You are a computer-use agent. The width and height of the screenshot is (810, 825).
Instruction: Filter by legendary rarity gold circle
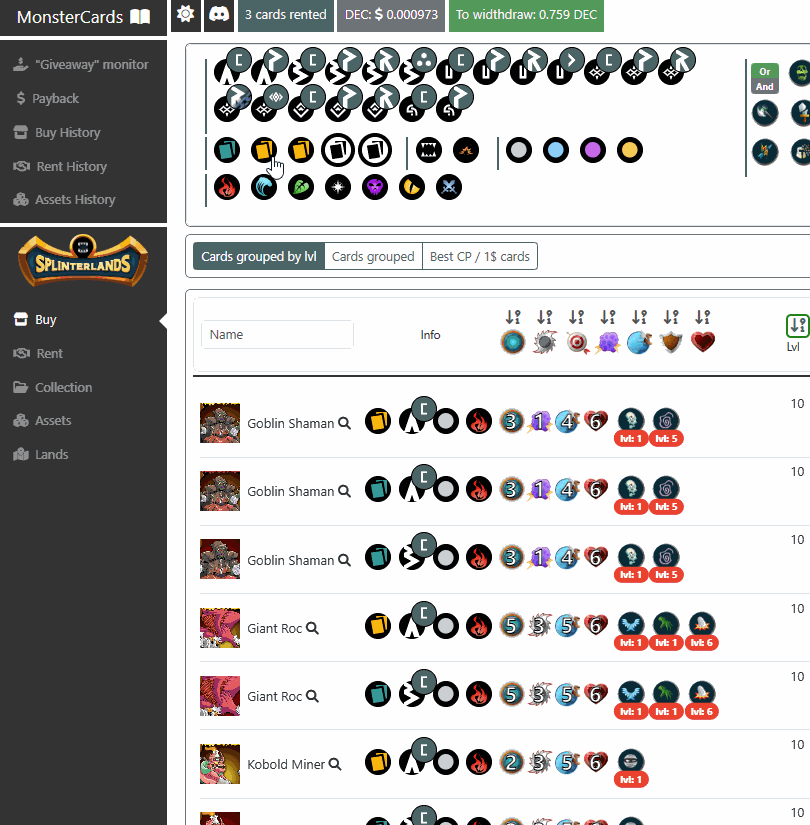pyautogui.click(x=630, y=150)
